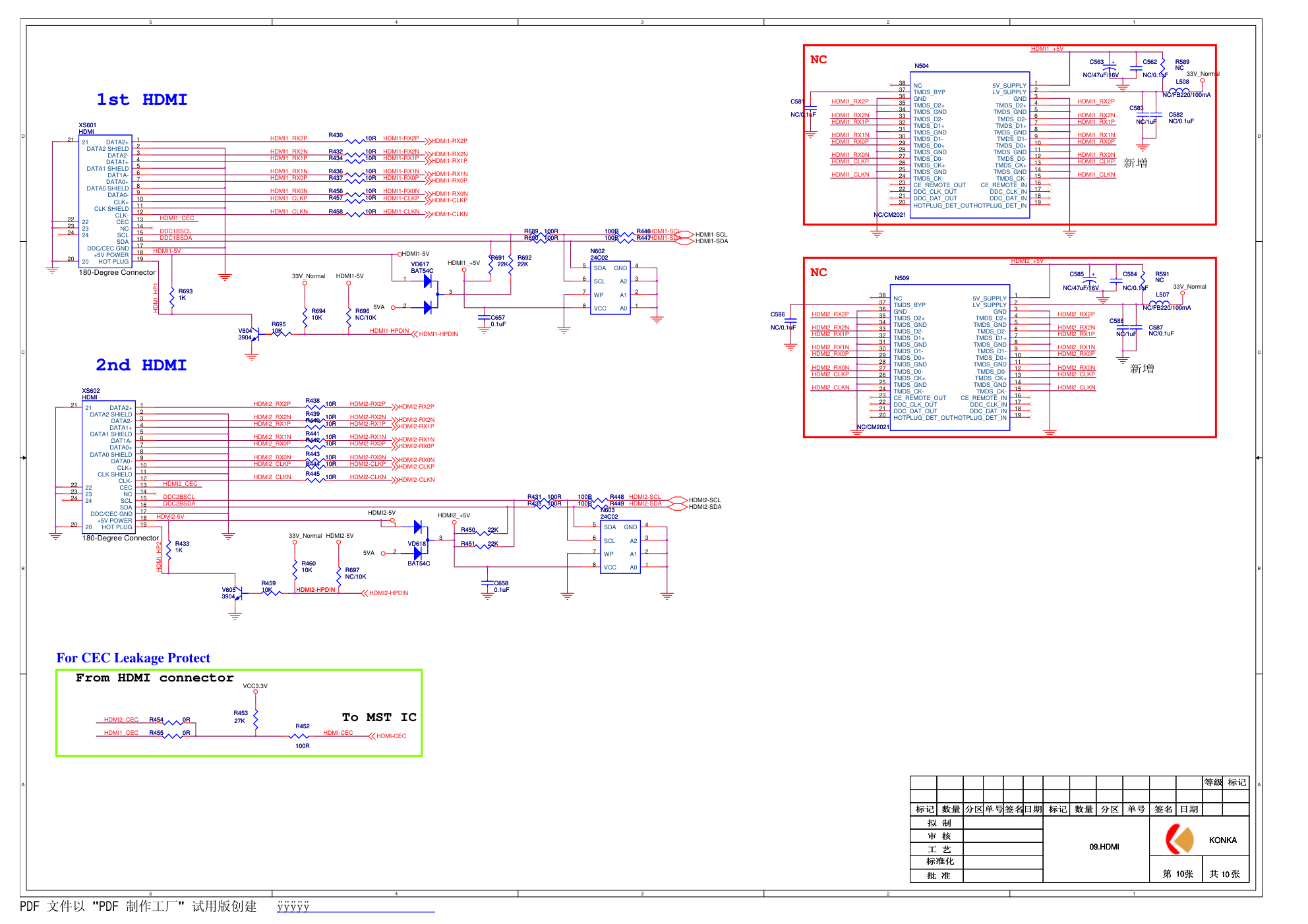Image resolution: width=1308 pixels, height=924 pixels.
Task: Click the NC/CM2021 label under N509
Action: [x=873, y=427]
